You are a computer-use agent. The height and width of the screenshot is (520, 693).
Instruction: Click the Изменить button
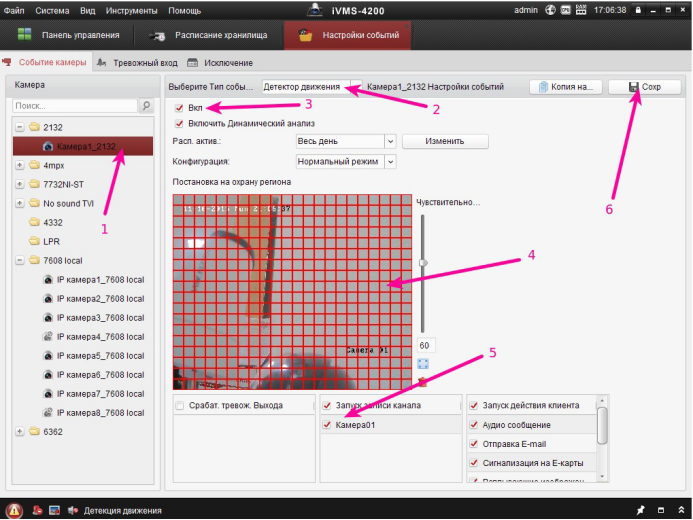[x=444, y=141]
